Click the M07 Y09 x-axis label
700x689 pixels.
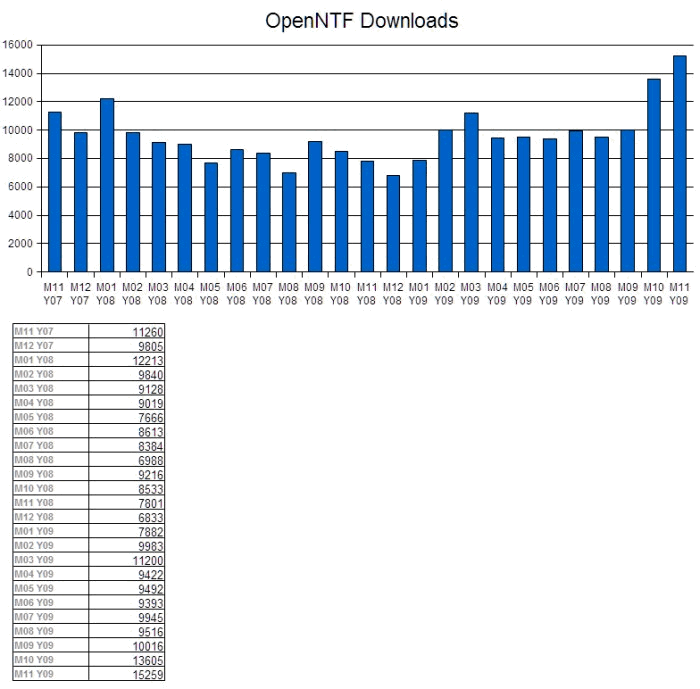(x=575, y=294)
